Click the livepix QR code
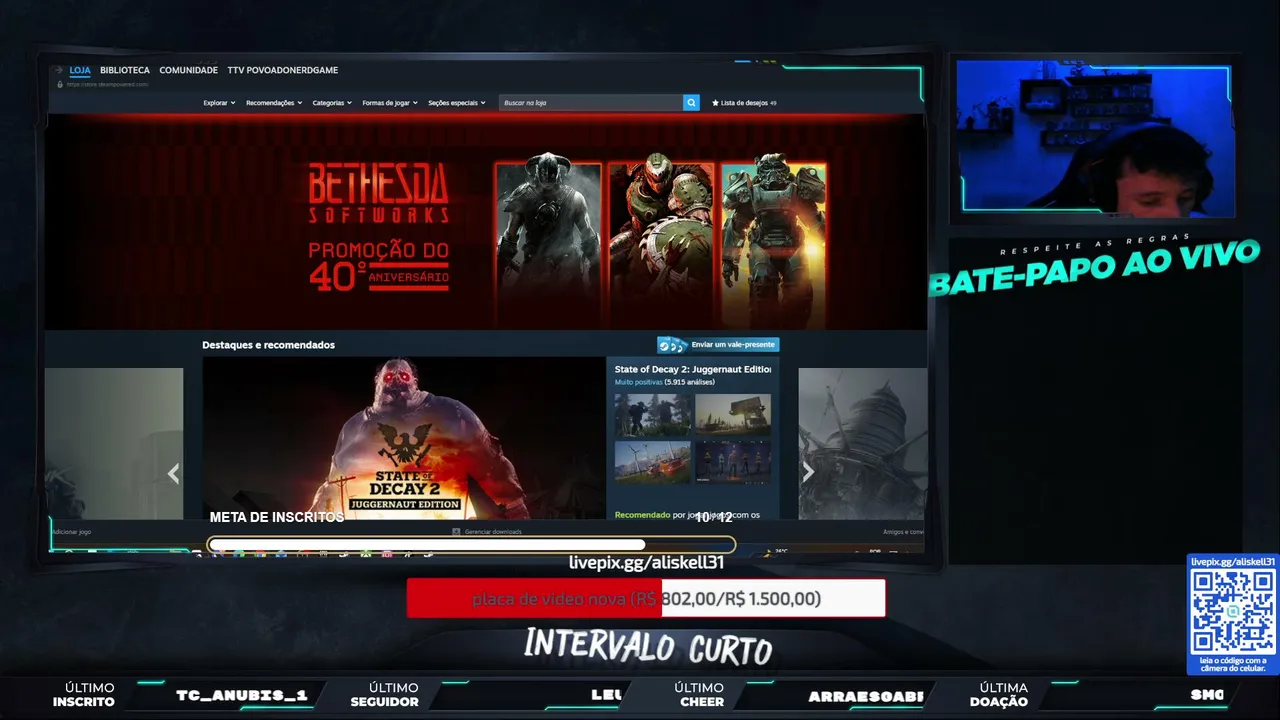Viewport: 1280px width, 720px height. click(1233, 611)
